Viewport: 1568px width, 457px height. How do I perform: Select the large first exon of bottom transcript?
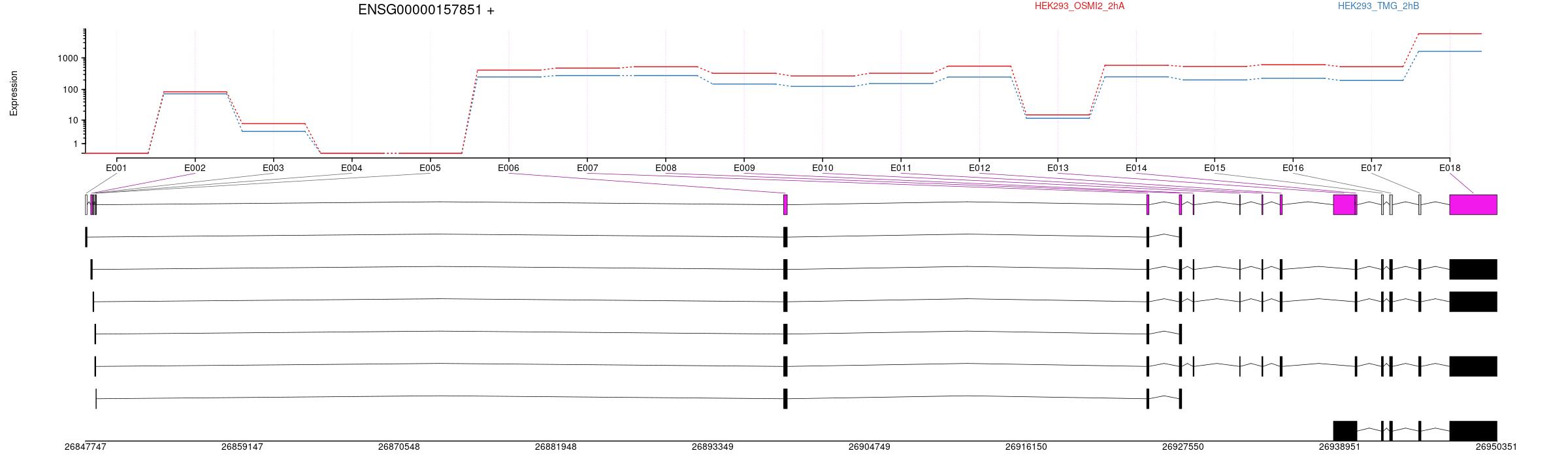(x=1345, y=431)
